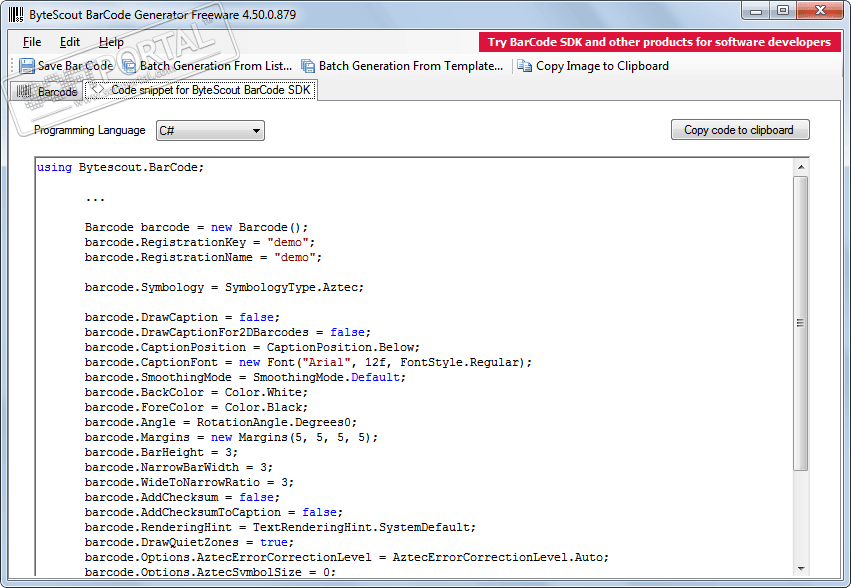The image size is (851, 588).
Task: Click the Copy Image to Clipboard icon
Action: coord(524,66)
